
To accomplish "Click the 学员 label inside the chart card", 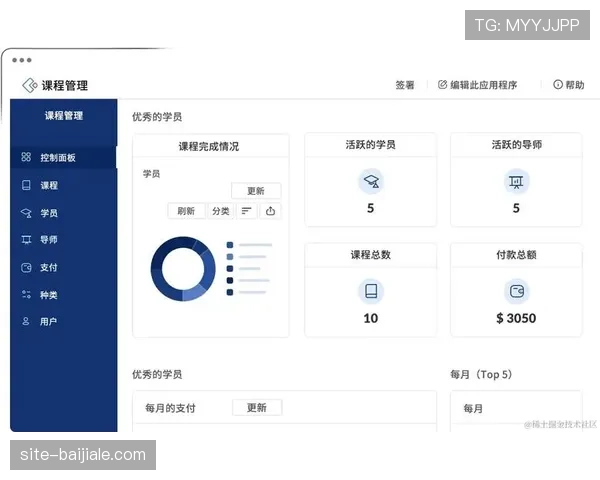I will [x=152, y=174].
